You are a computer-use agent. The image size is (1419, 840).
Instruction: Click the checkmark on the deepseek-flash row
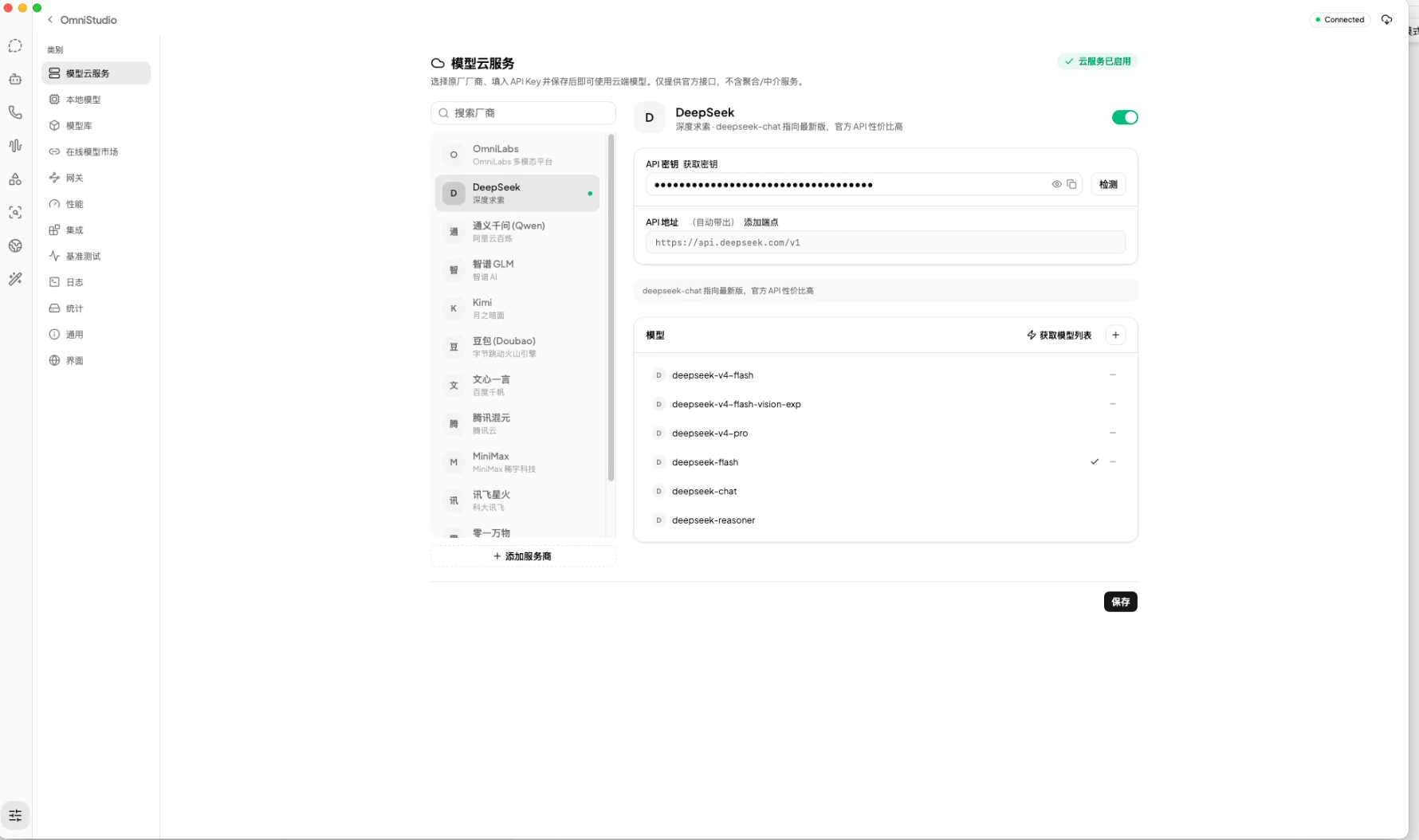tap(1095, 462)
